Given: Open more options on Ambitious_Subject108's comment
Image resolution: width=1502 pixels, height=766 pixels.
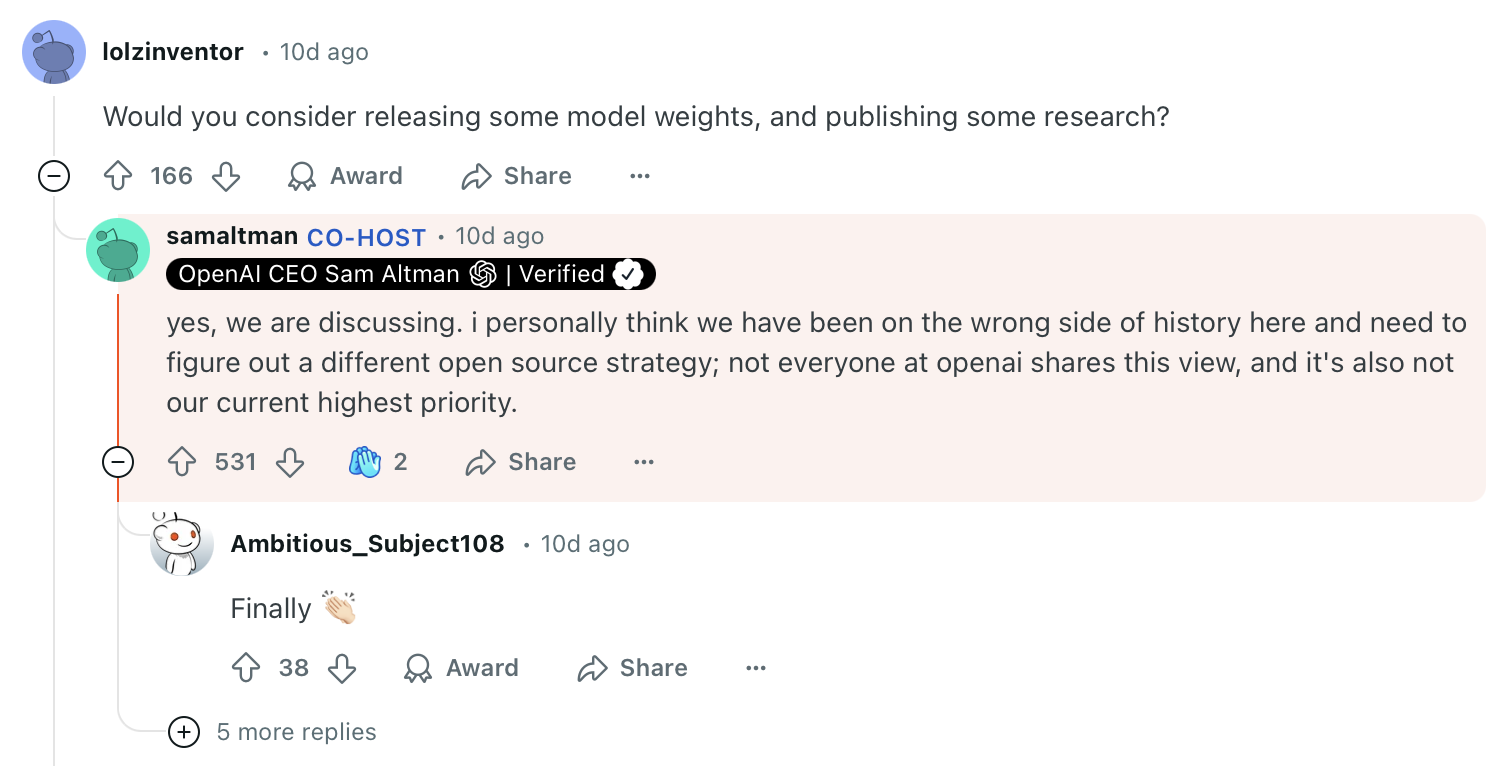Looking at the screenshot, I should pos(756,668).
